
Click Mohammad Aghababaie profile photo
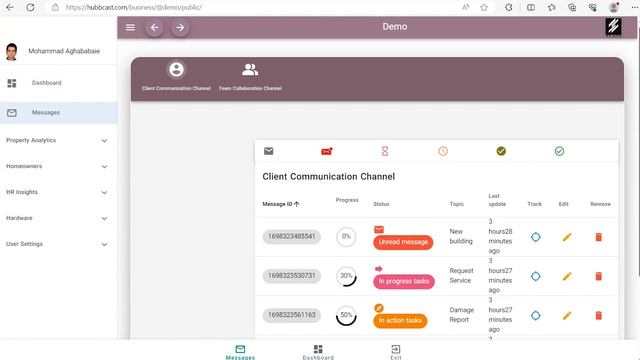11,51
